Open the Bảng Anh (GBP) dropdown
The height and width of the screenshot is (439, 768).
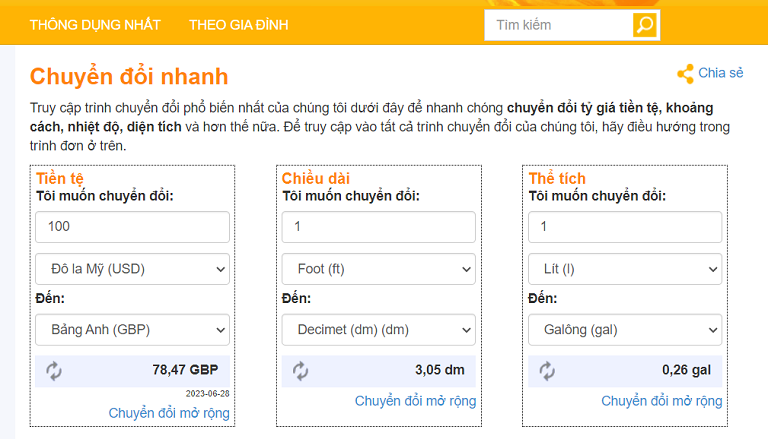(x=132, y=330)
